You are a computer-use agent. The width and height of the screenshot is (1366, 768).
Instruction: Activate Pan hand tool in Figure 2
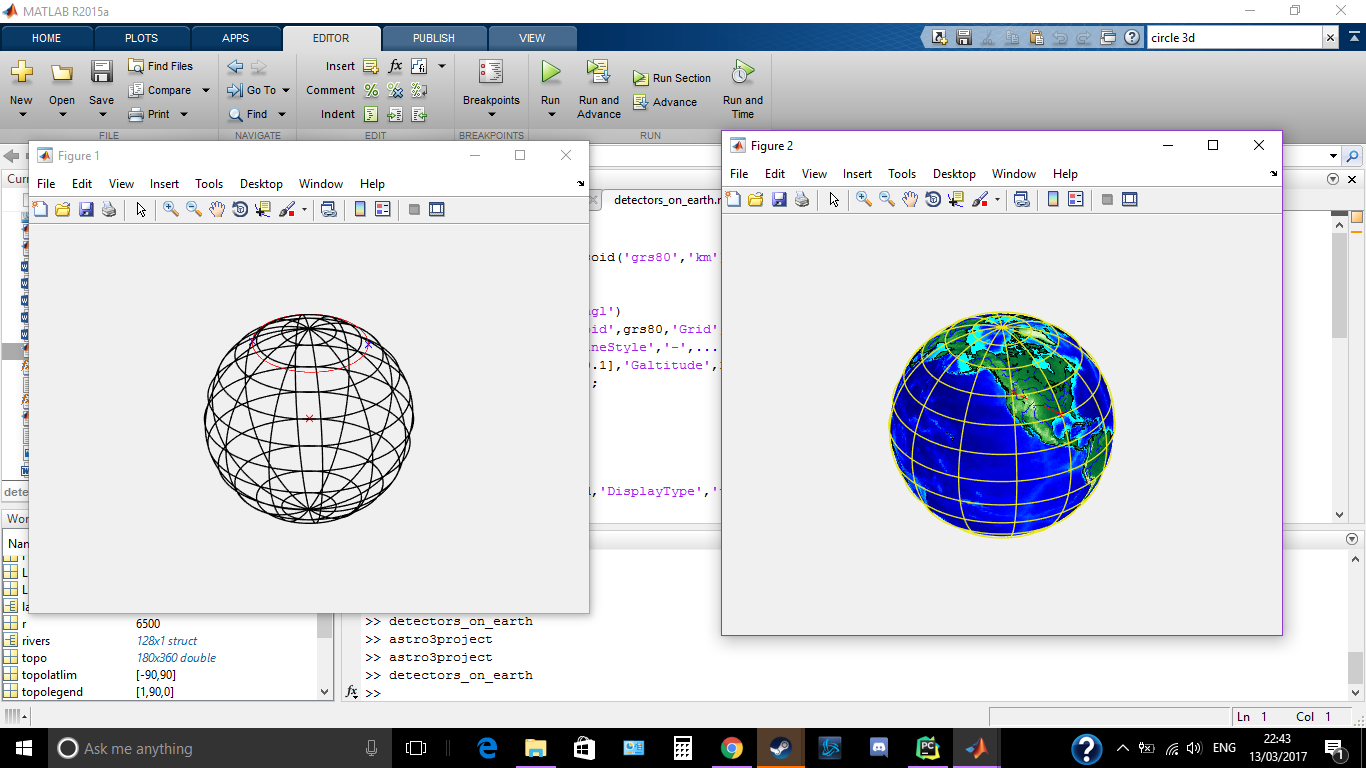click(x=910, y=199)
